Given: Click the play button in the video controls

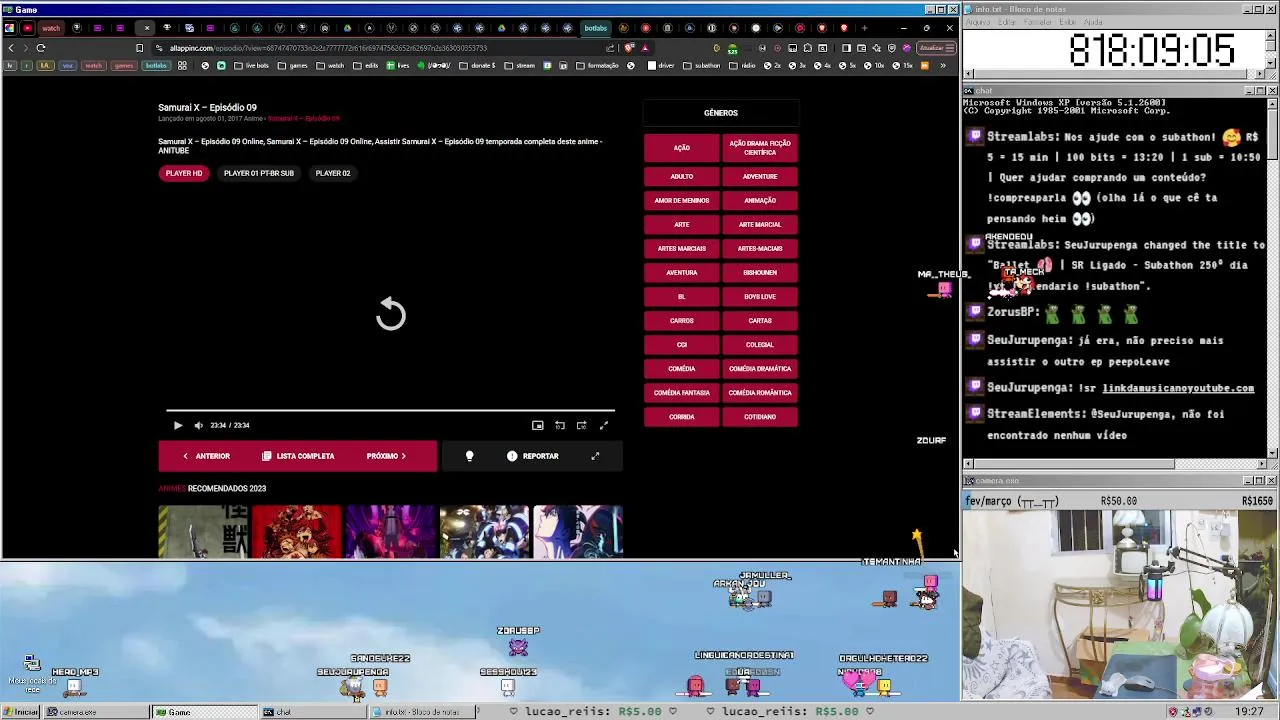Looking at the screenshot, I should point(178,425).
